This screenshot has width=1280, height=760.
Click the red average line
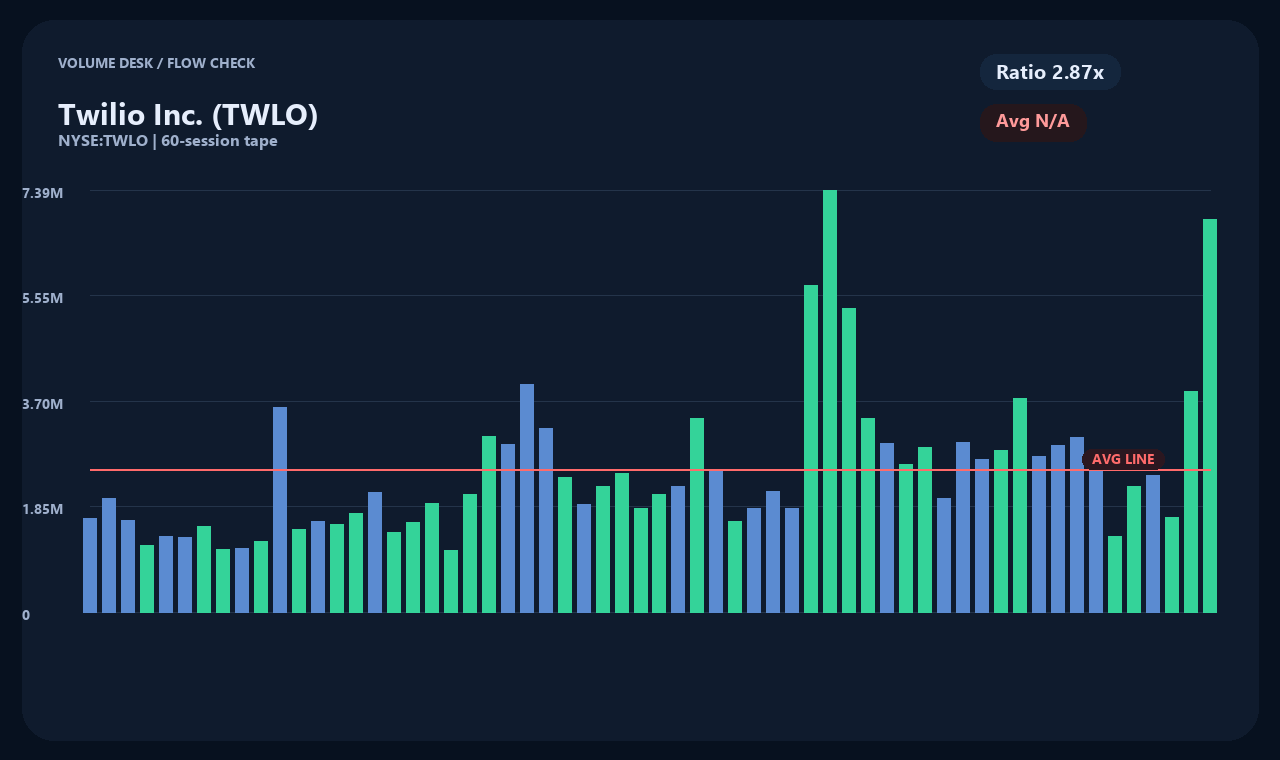point(650,470)
